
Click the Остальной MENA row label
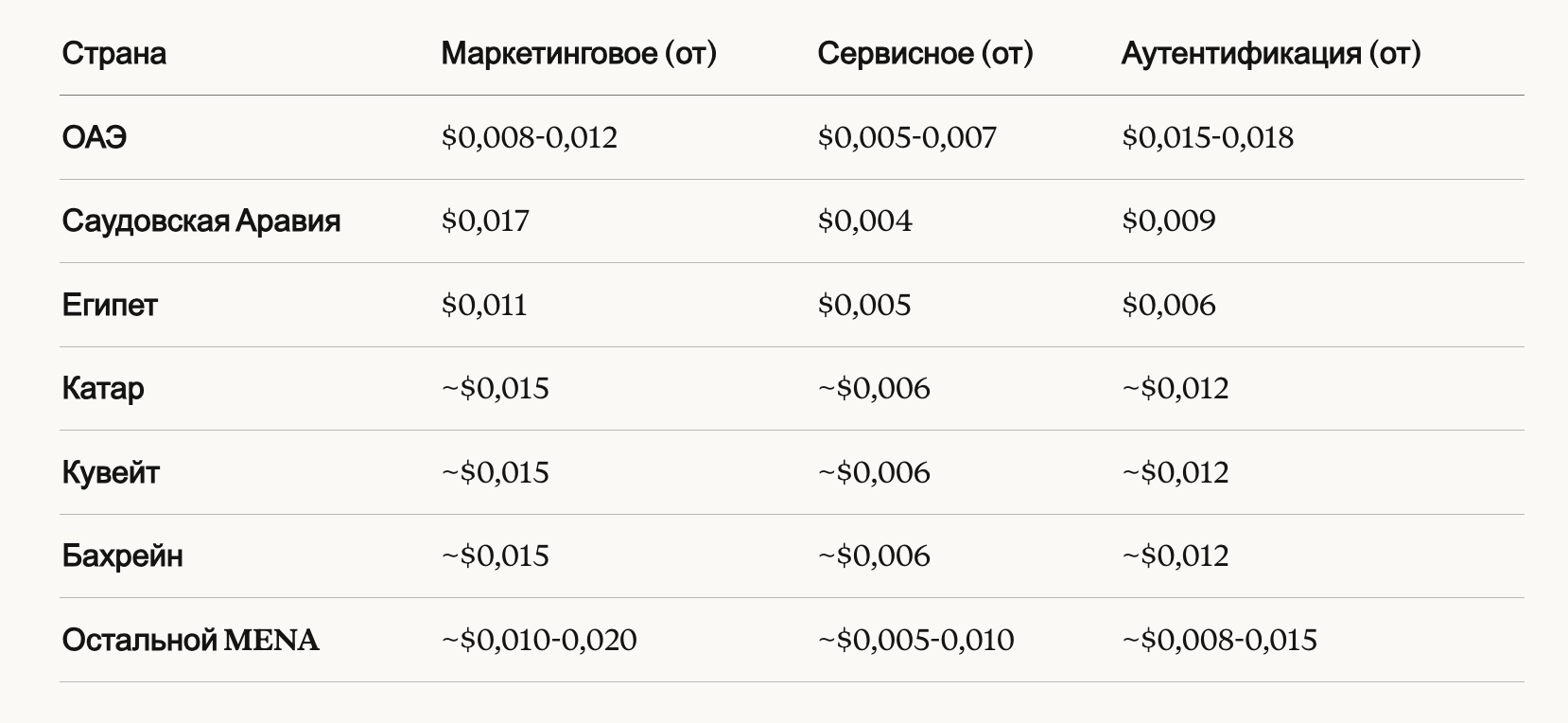[191, 641]
